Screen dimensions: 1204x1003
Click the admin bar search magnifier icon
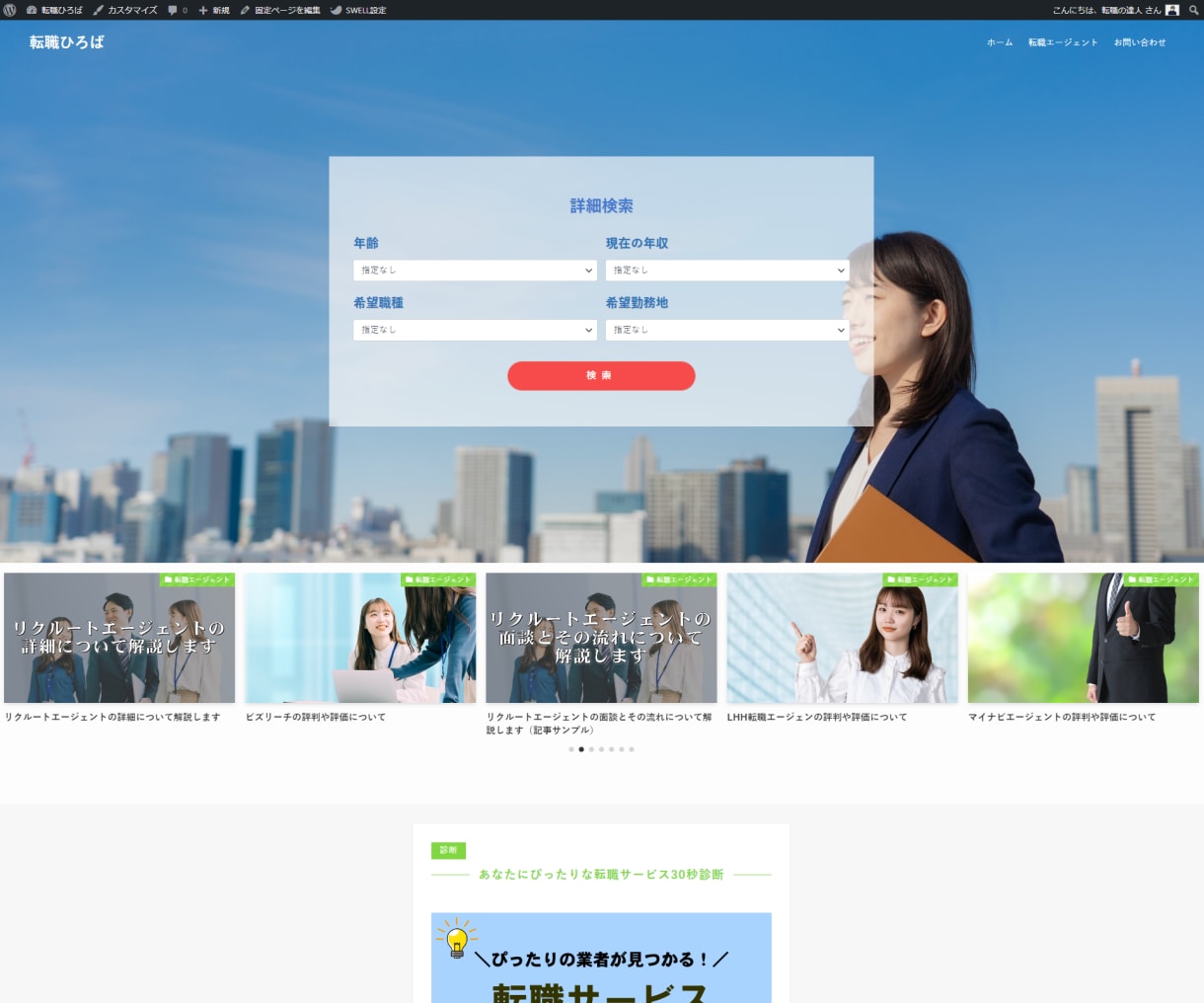[1194, 10]
